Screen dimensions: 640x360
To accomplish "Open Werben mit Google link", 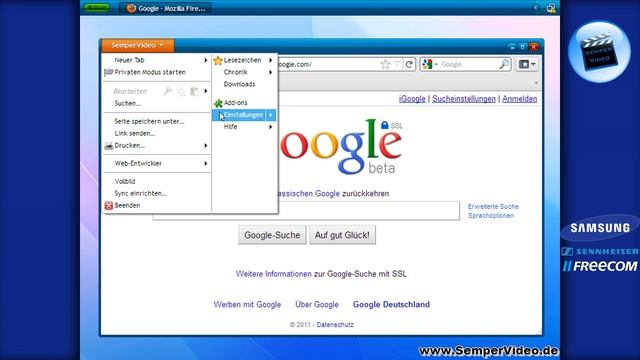I will point(247,304).
